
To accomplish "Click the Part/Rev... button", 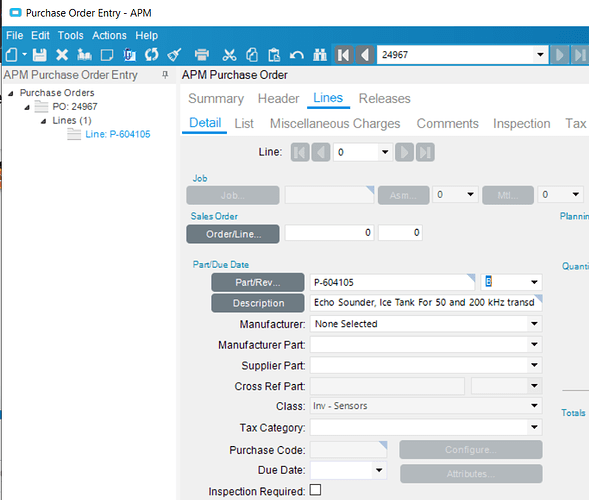I will tap(258, 282).
